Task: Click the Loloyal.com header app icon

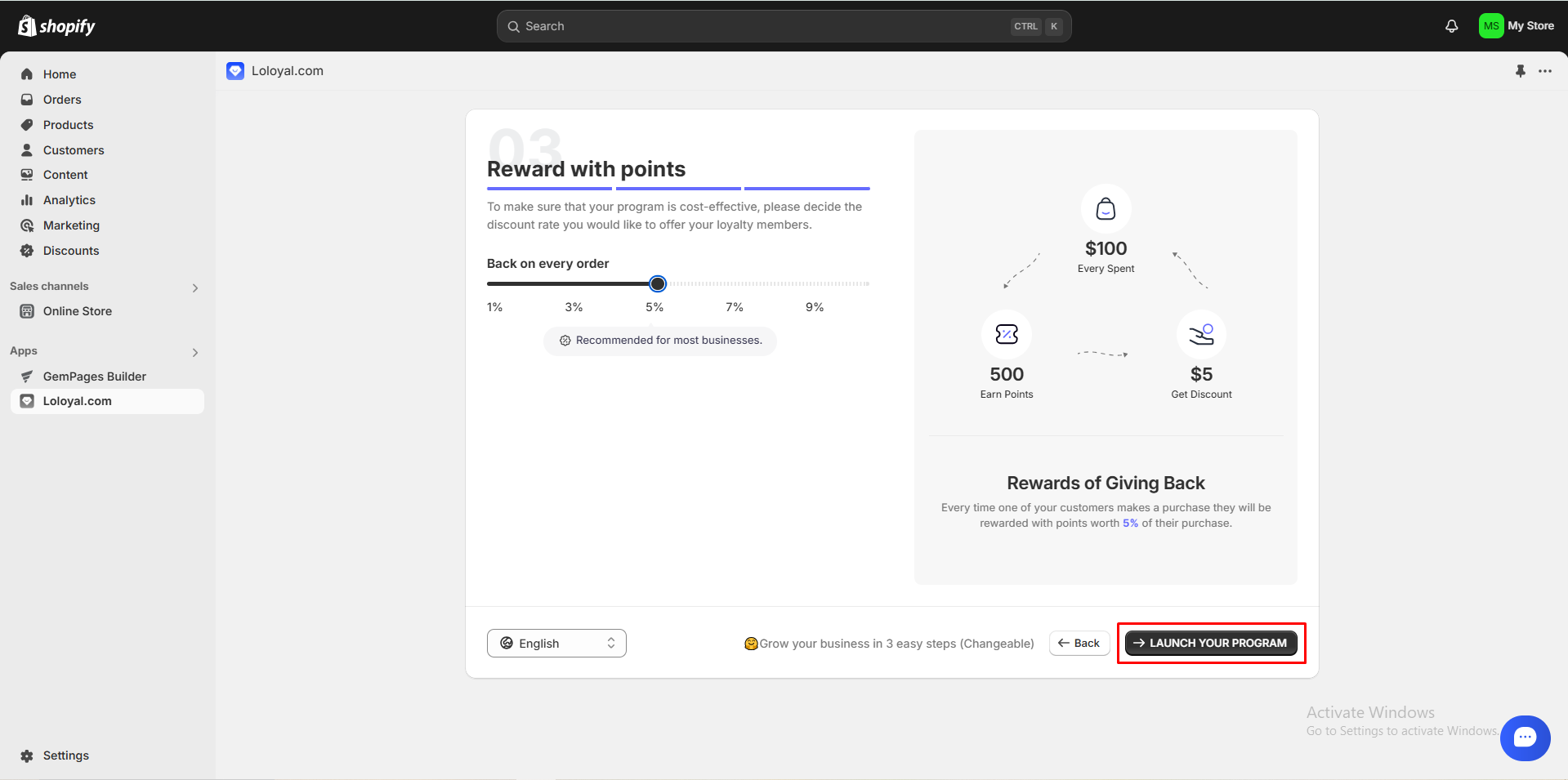Action: [235, 71]
